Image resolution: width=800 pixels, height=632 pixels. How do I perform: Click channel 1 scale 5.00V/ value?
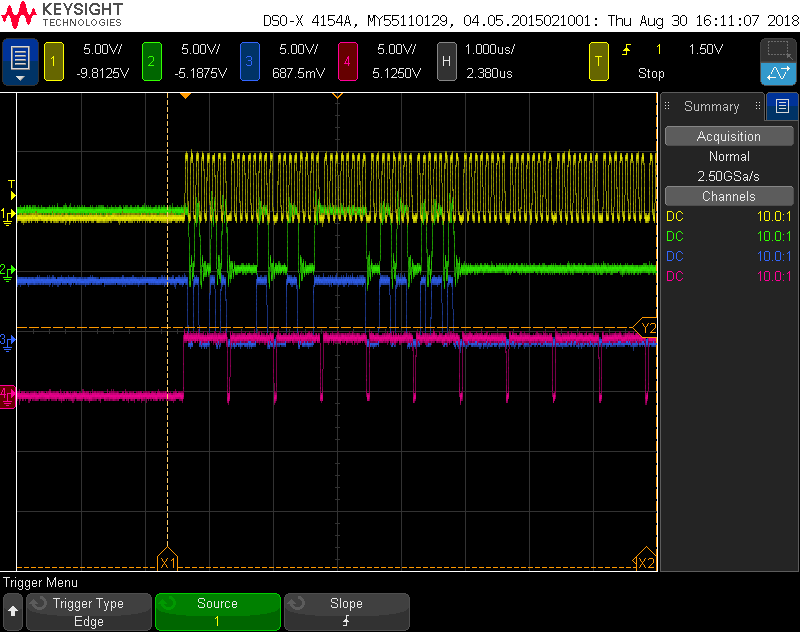[103, 49]
